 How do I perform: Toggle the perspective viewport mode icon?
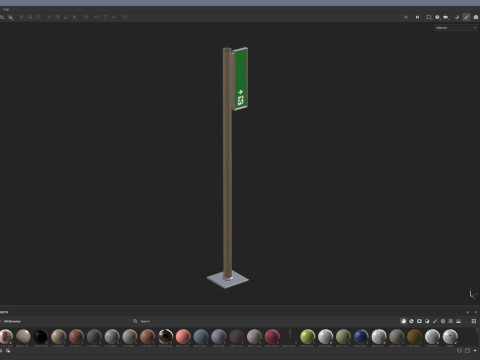click(429, 17)
